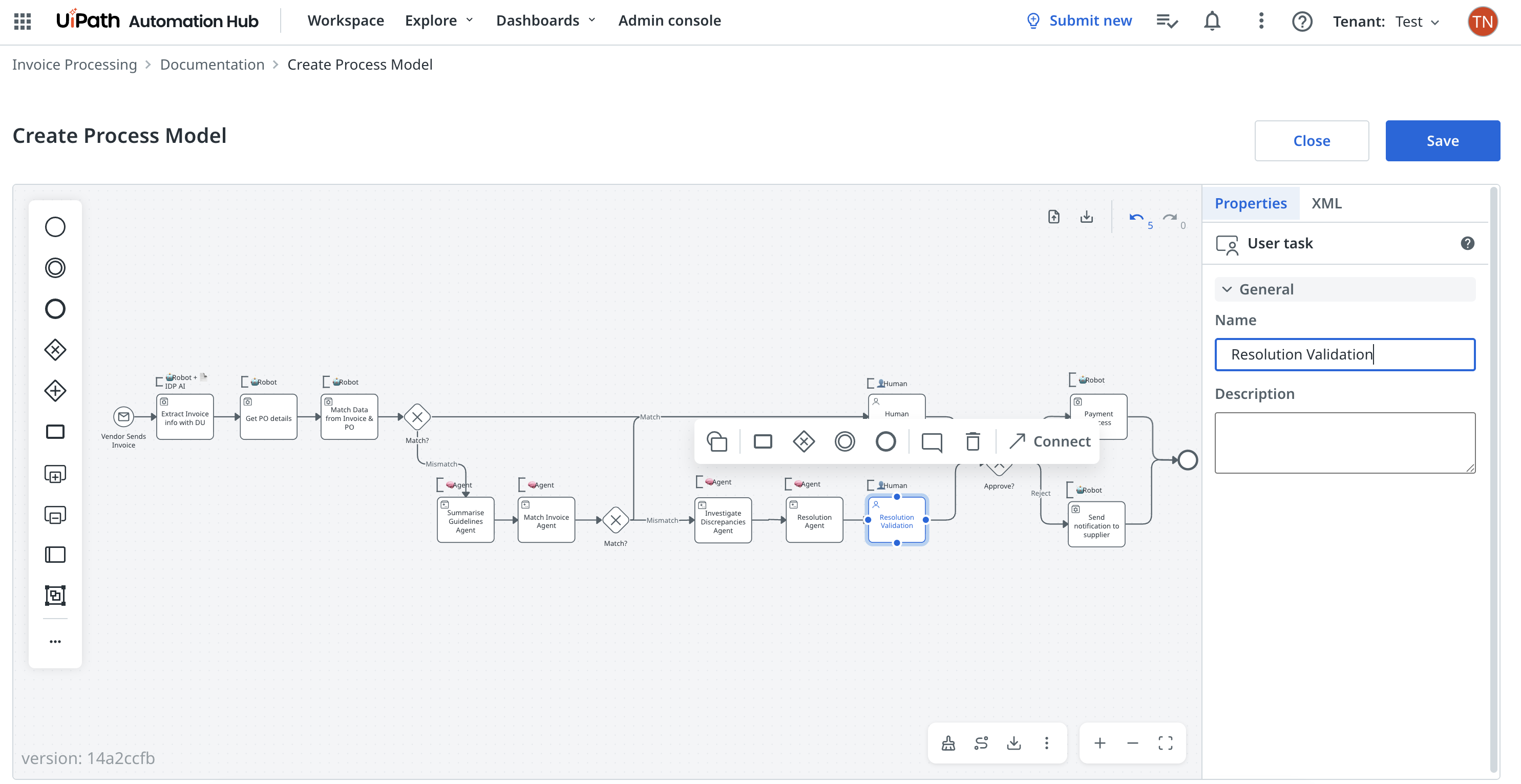
Task: Fit diagram to viewport
Action: (x=1166, y=743)
